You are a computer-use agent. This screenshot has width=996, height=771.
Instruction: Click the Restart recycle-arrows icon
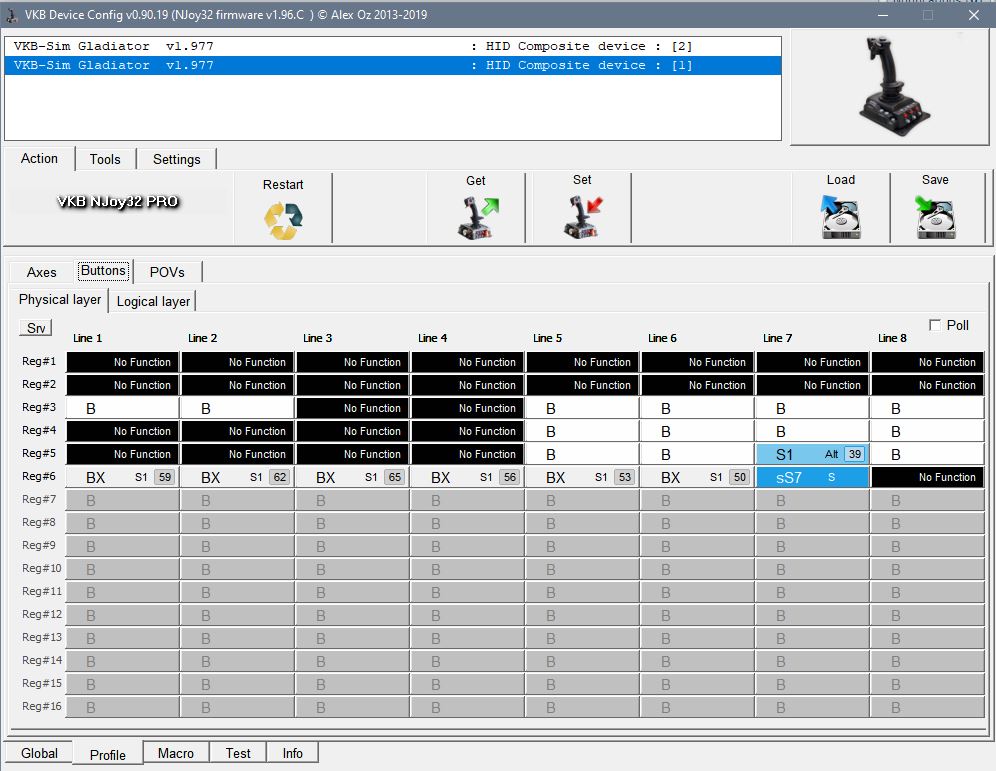coord(283,220)
